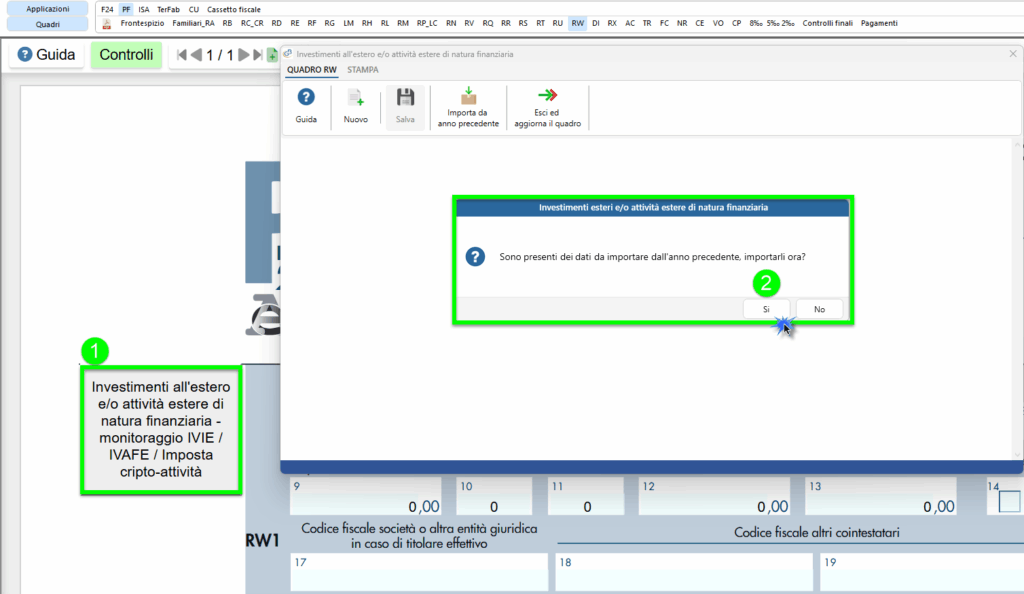Image resolution: width=1024 pixels, height=594 pixels.
Task: Open the CU tab
Action: [193, 9]
